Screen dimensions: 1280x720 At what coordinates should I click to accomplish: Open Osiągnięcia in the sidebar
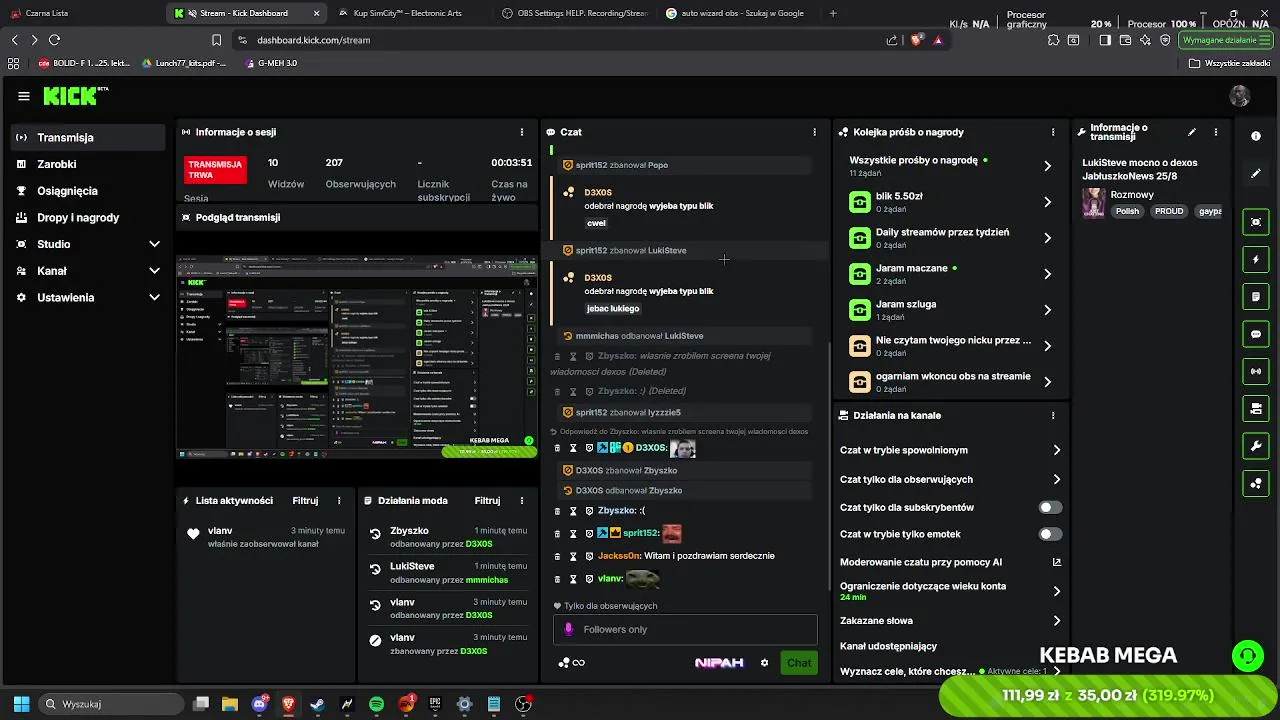(88, 190)
